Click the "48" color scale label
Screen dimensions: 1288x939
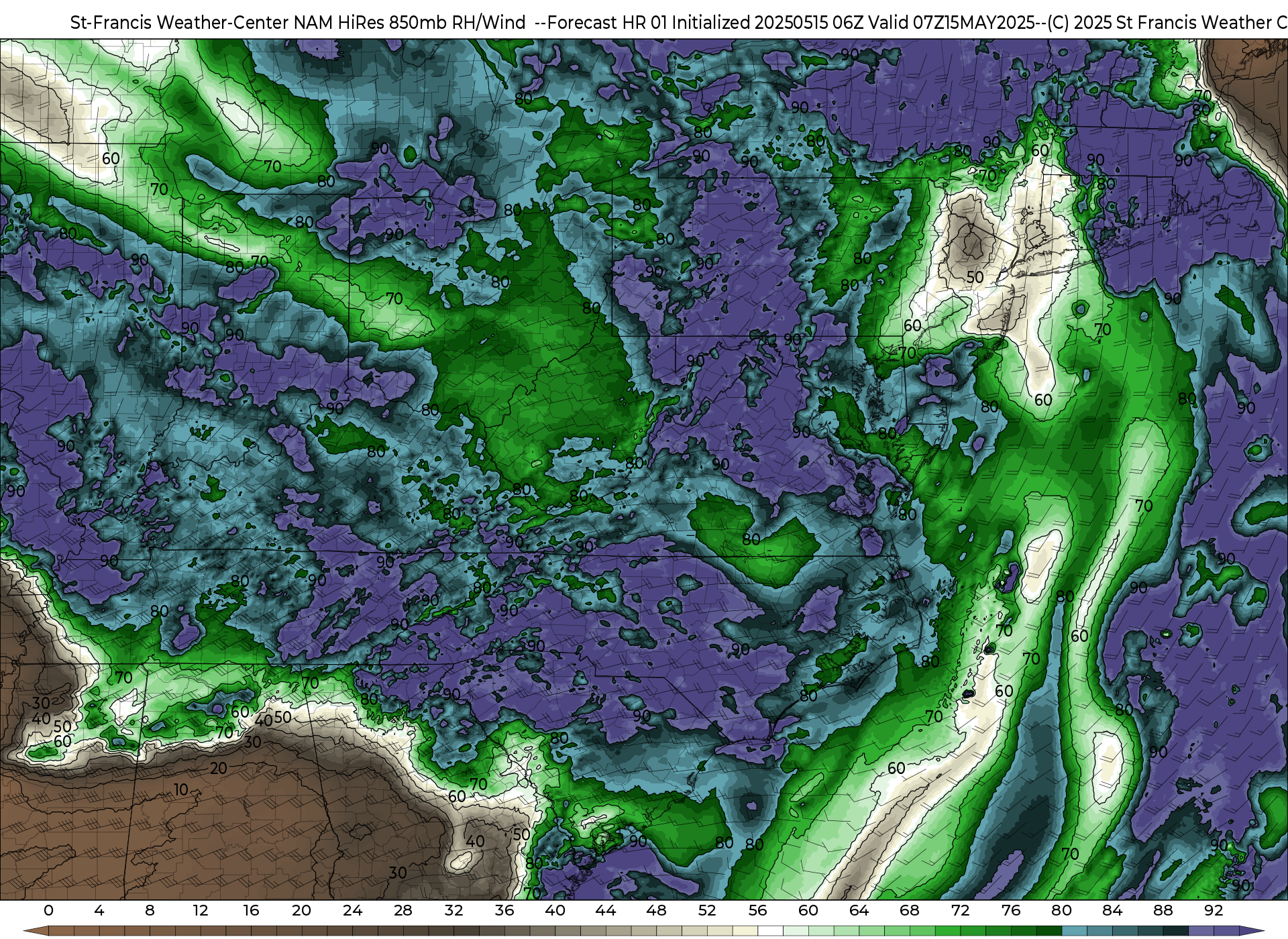[656, 910]
